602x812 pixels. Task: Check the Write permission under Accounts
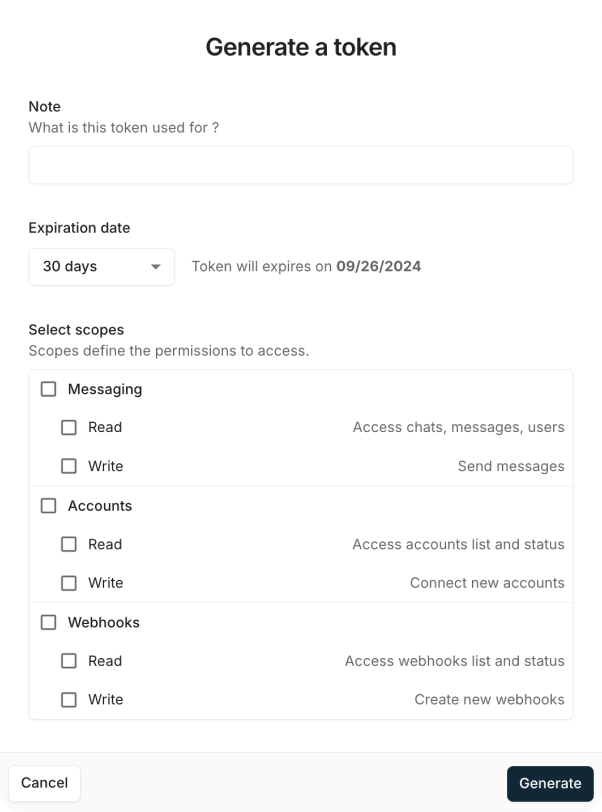coord(68,583)
